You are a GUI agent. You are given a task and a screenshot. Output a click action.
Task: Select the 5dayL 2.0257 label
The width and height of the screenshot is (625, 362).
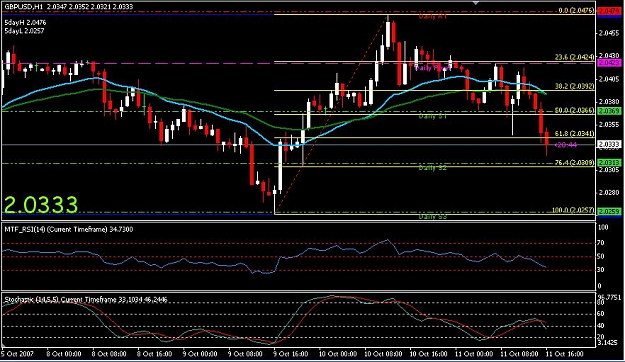coord(24,31)
